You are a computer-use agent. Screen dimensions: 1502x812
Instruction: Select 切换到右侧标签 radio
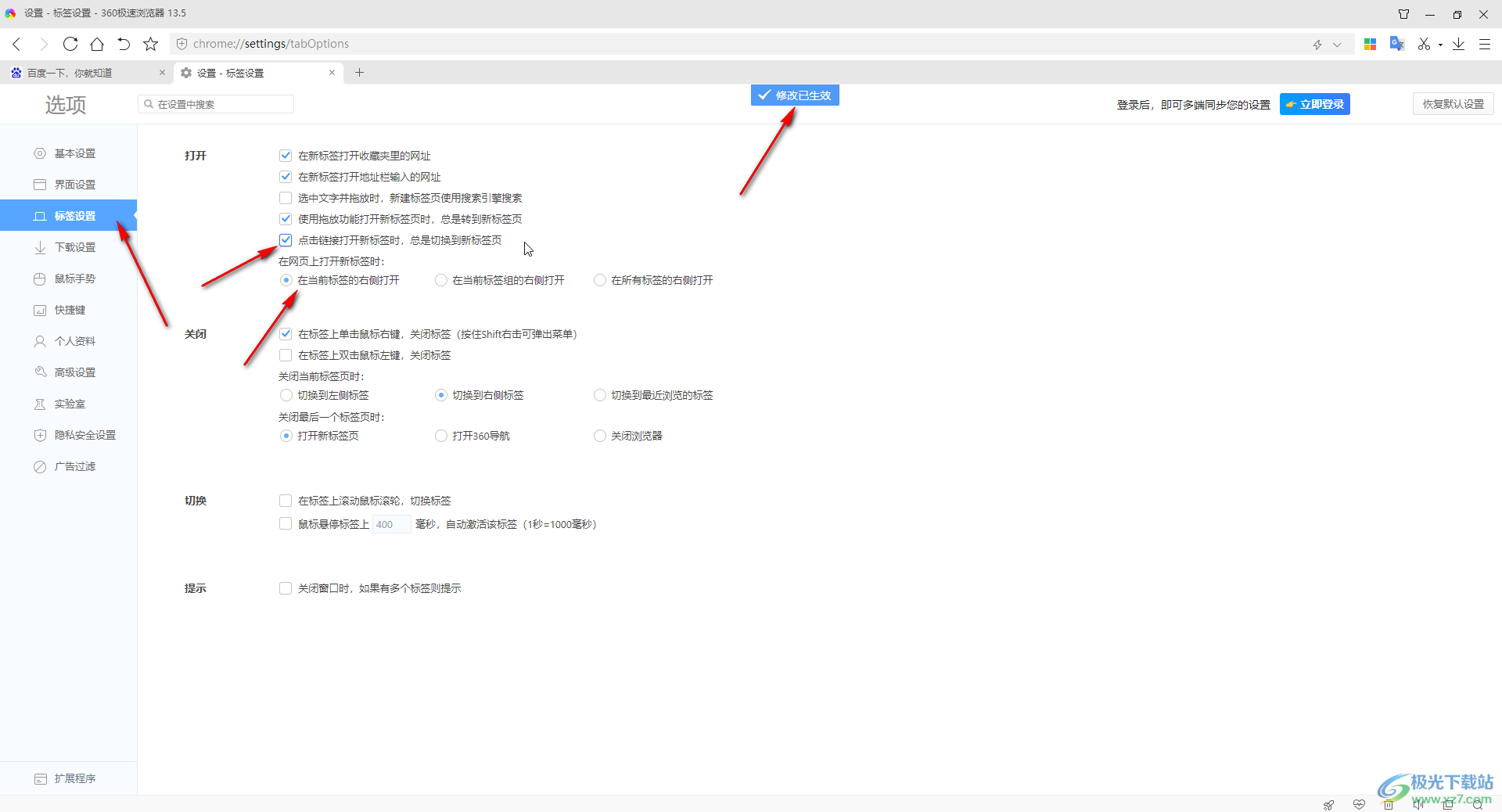click(441, 395)
